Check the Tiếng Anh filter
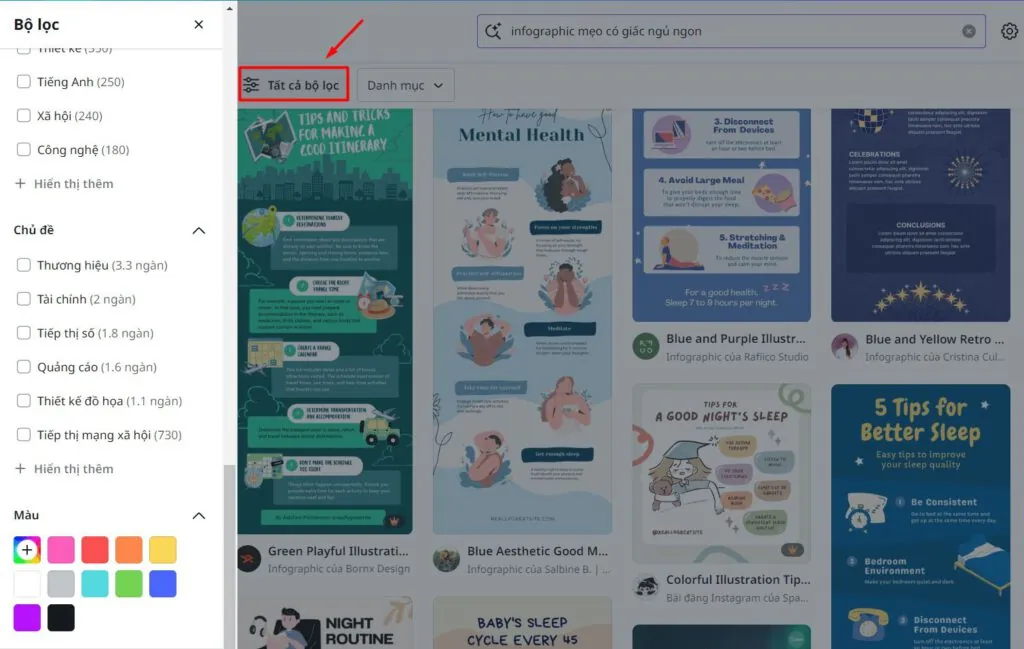This screenshot has height=649, width=1024. point(24,82)
